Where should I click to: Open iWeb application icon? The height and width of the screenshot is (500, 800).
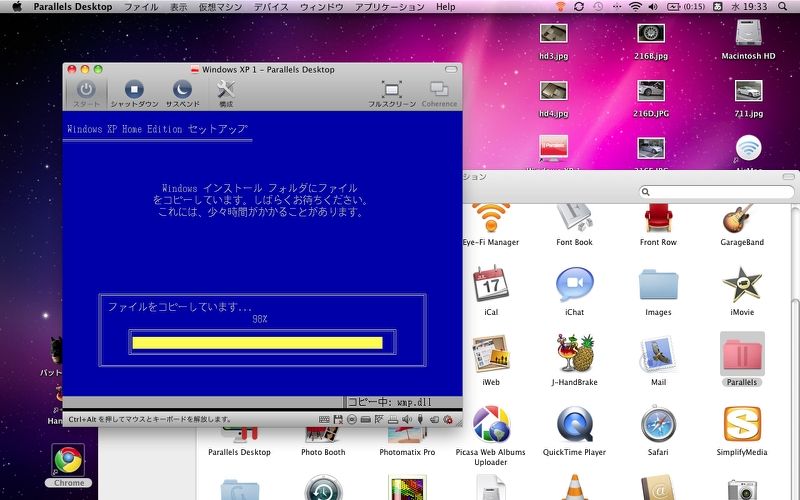pos(491,354)
